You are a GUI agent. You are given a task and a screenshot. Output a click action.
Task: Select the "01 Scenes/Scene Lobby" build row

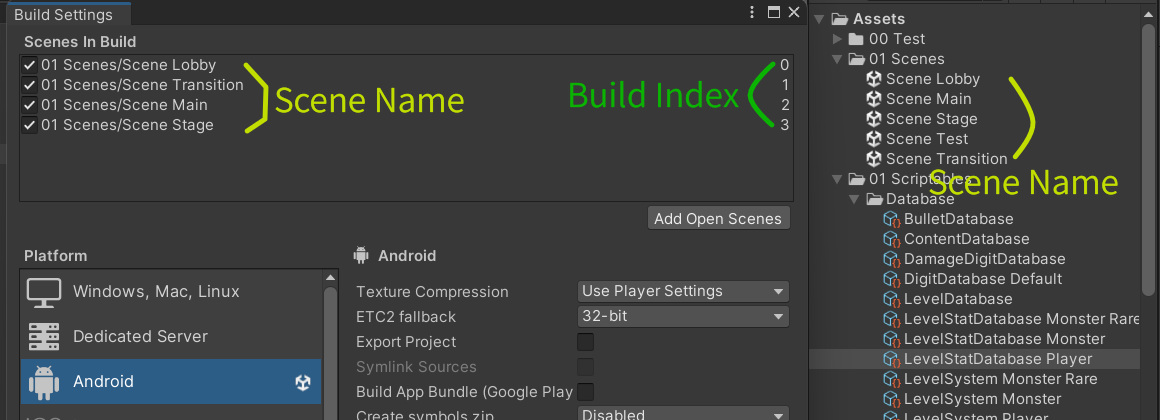coord(406,65)
